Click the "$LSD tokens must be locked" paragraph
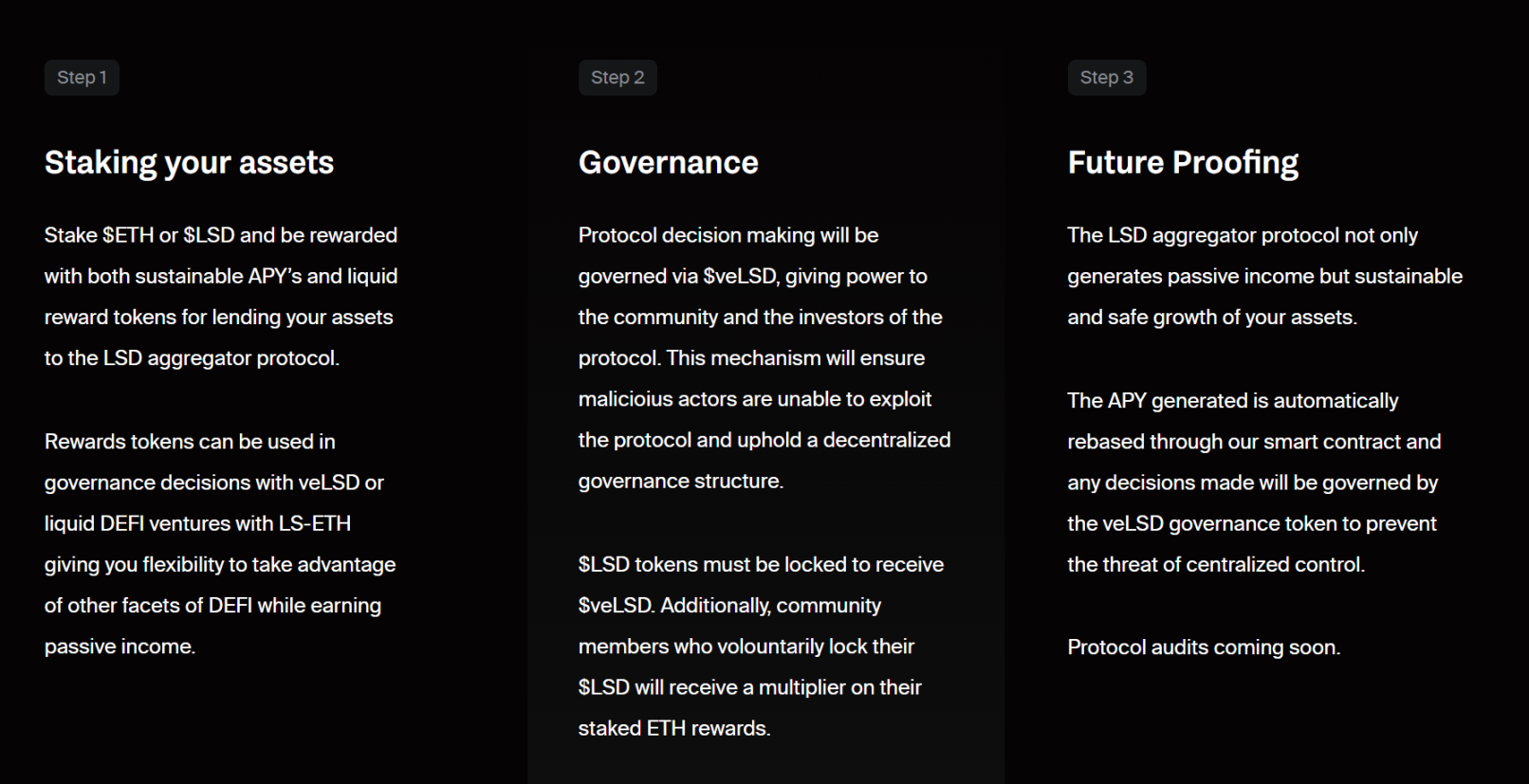This screenshot has height=784, width=1529. tap(761, 646)
